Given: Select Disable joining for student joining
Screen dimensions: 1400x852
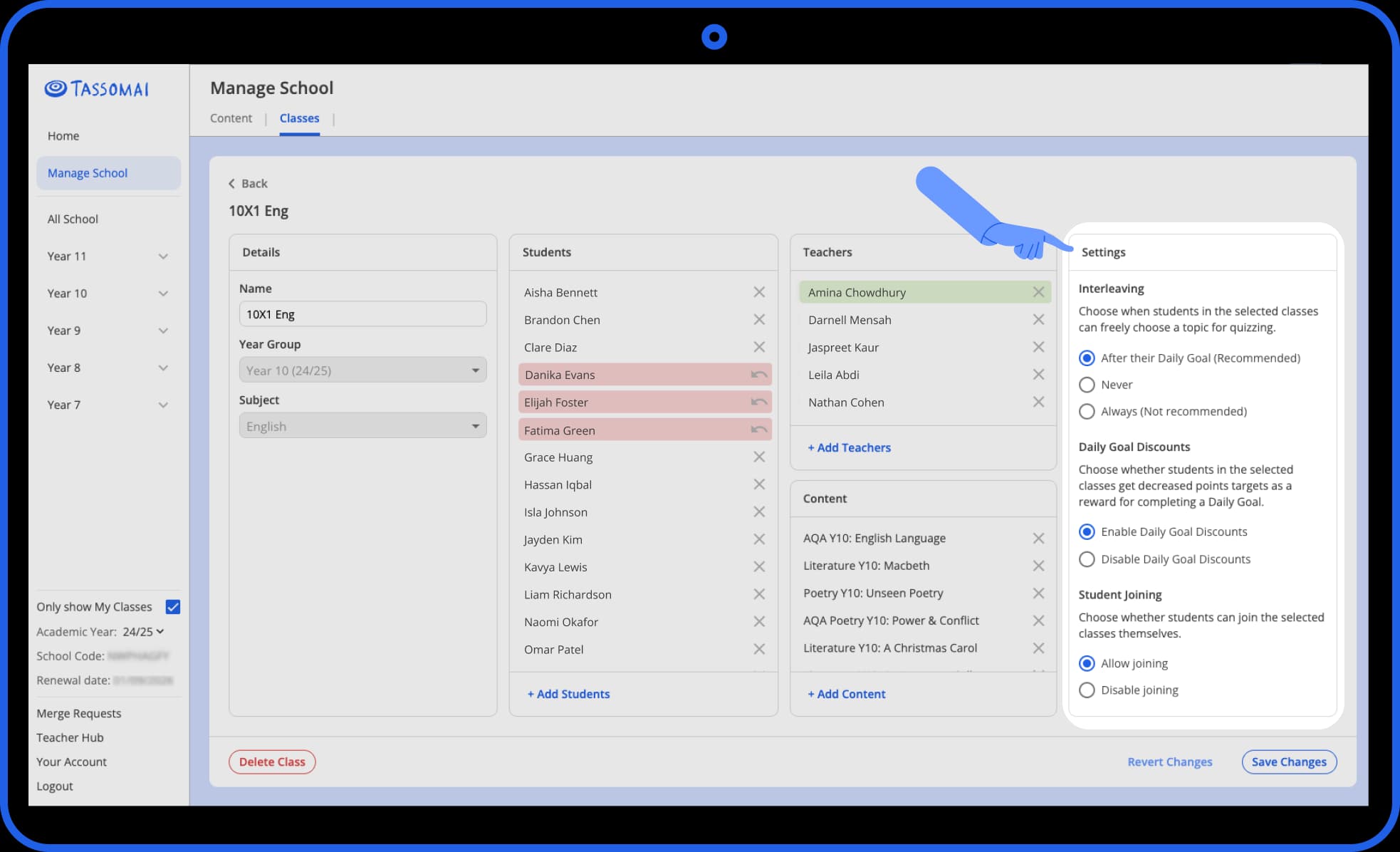Looking at the screenshot, I should 1087,690.
